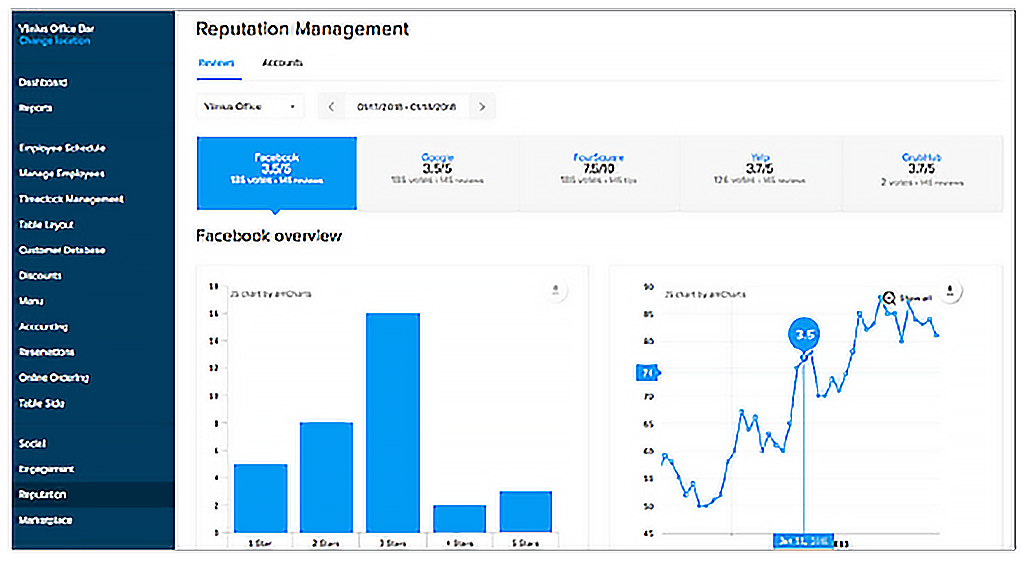Open the Vilnius Office location dropdown

[x=250, y=106]
